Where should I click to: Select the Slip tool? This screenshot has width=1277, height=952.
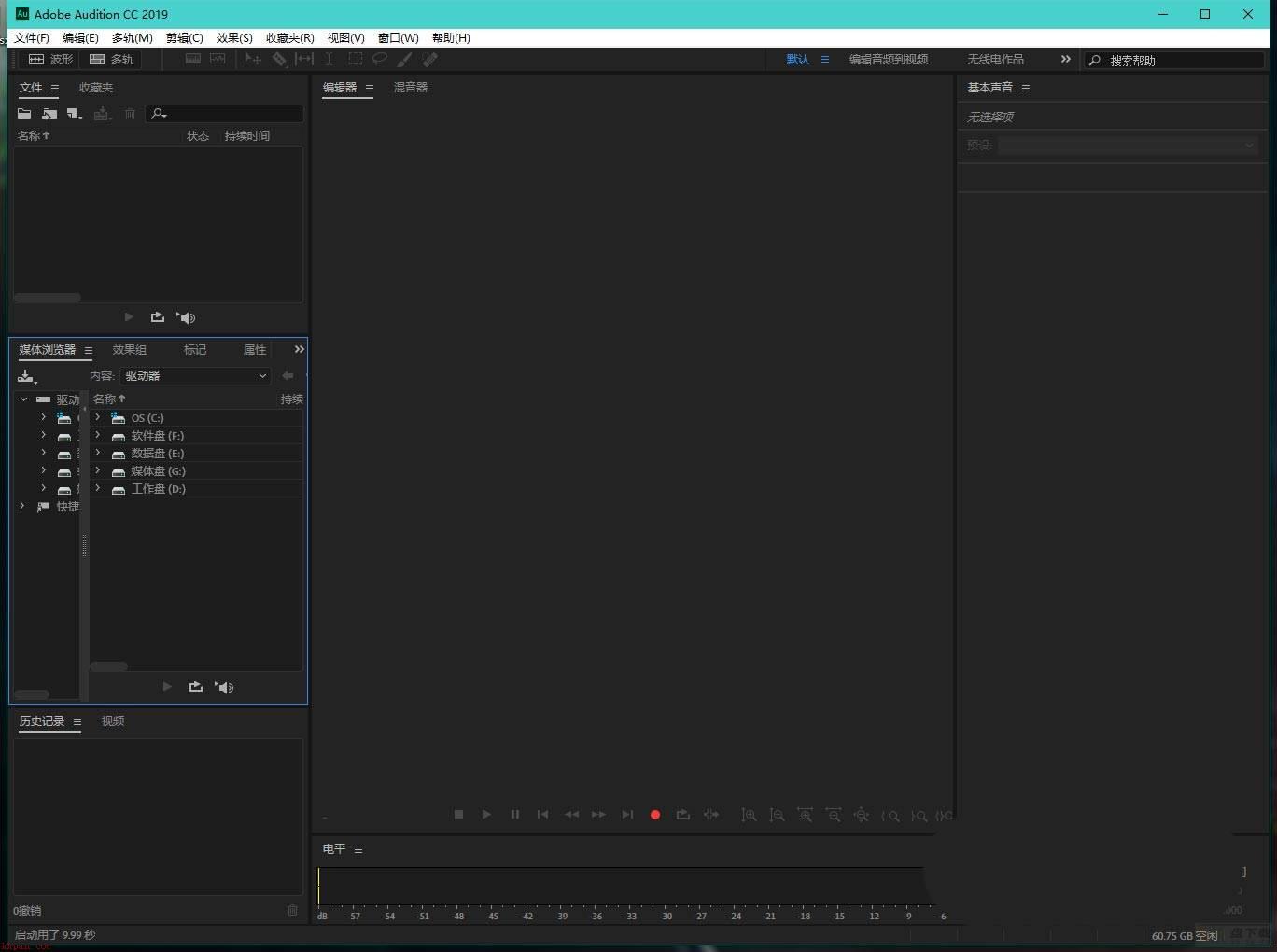pyautogui.click(x=304, y=59)
